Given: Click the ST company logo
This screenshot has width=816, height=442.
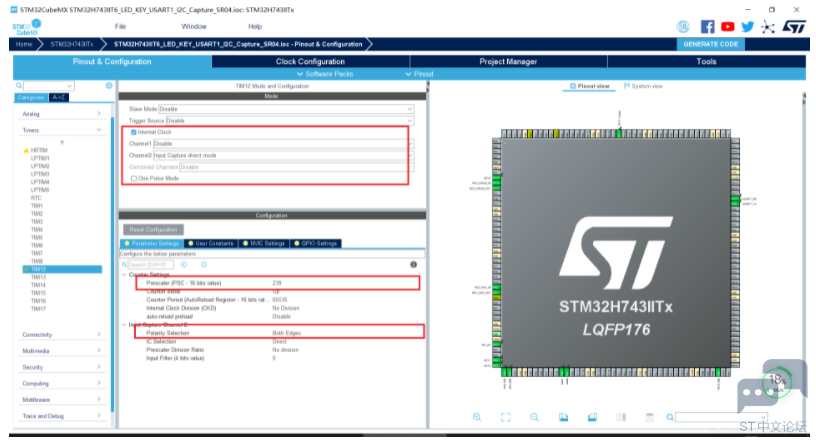Looking at the screenshot, I should click(x=794, y=27).
